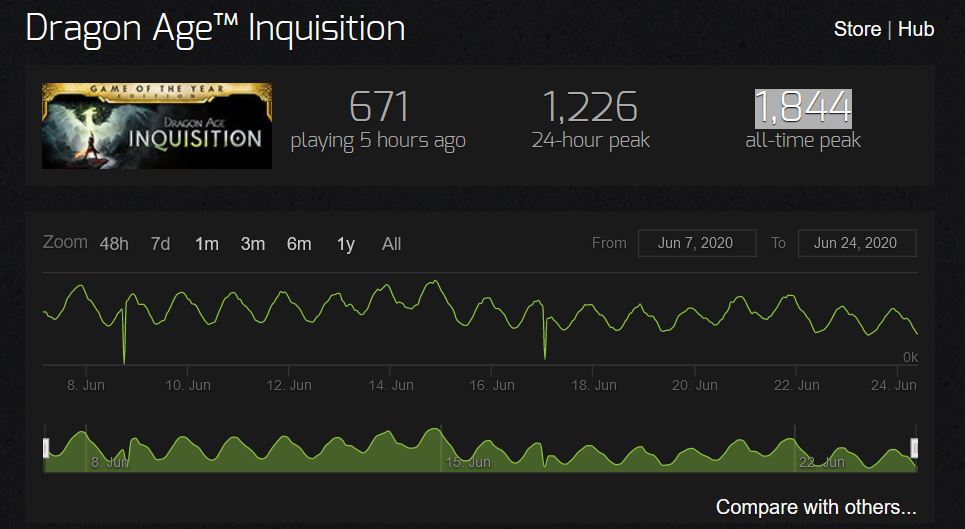This screenshot has height=529, width=965.
Task: Grab the right navigator range handle
Action: [x=914, y=448]
